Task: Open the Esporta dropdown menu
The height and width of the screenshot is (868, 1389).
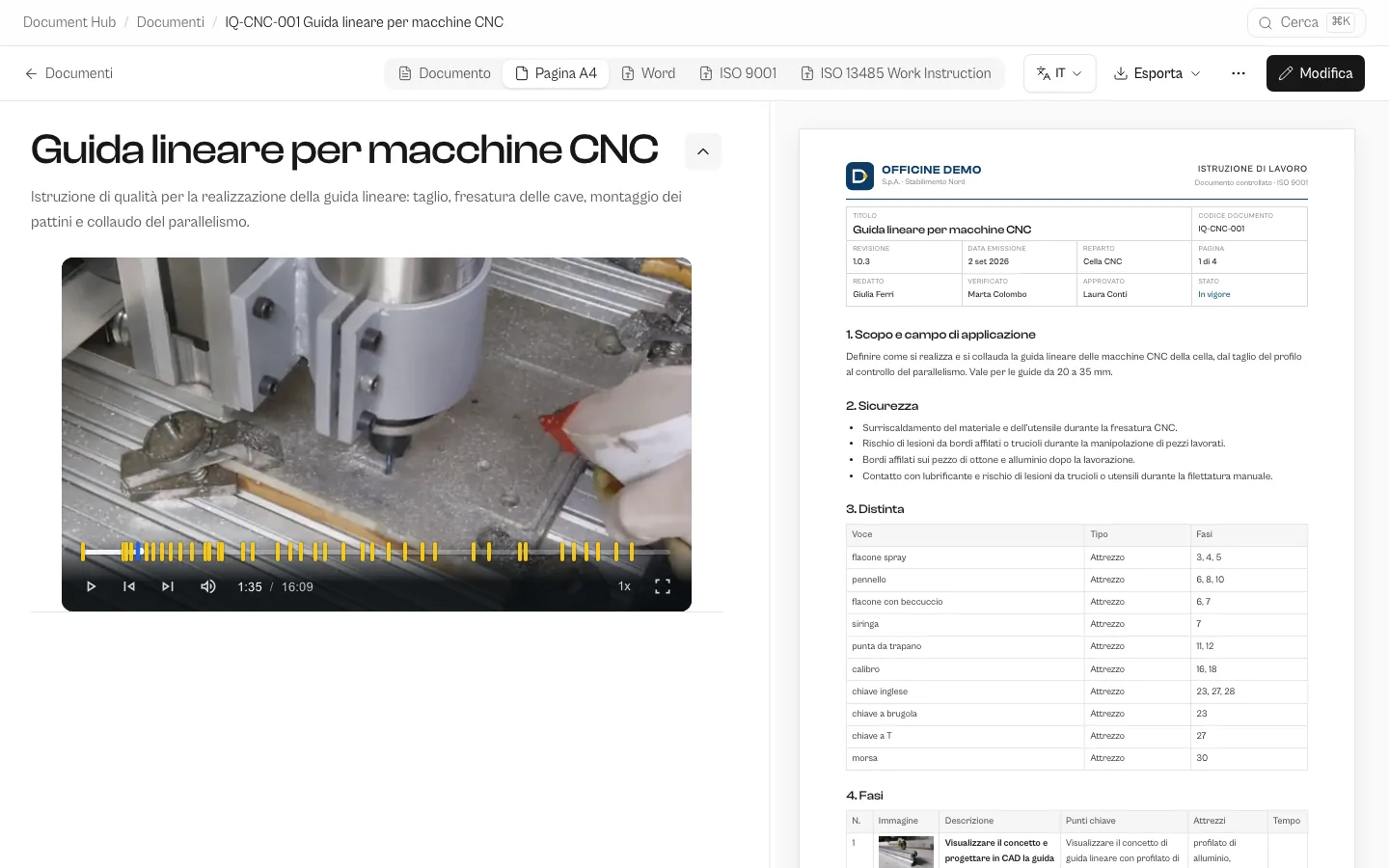Action: [1157, 73]
